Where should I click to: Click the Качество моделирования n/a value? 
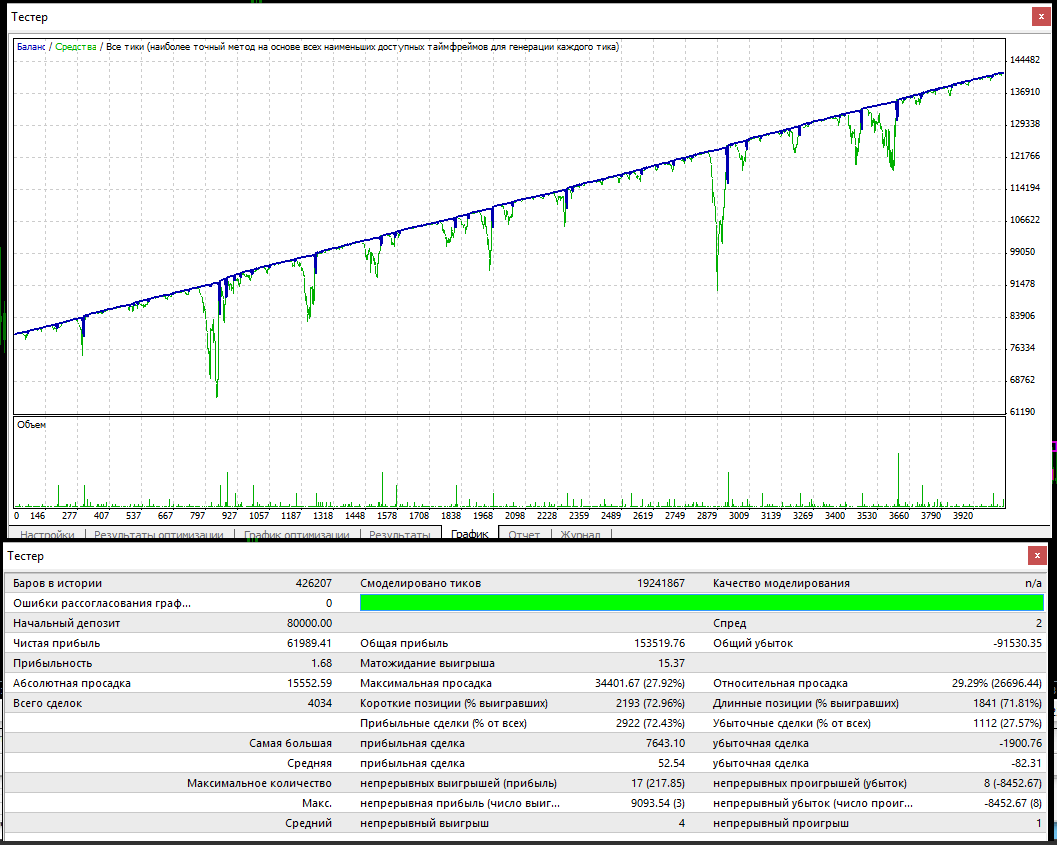click(1033, 583)
